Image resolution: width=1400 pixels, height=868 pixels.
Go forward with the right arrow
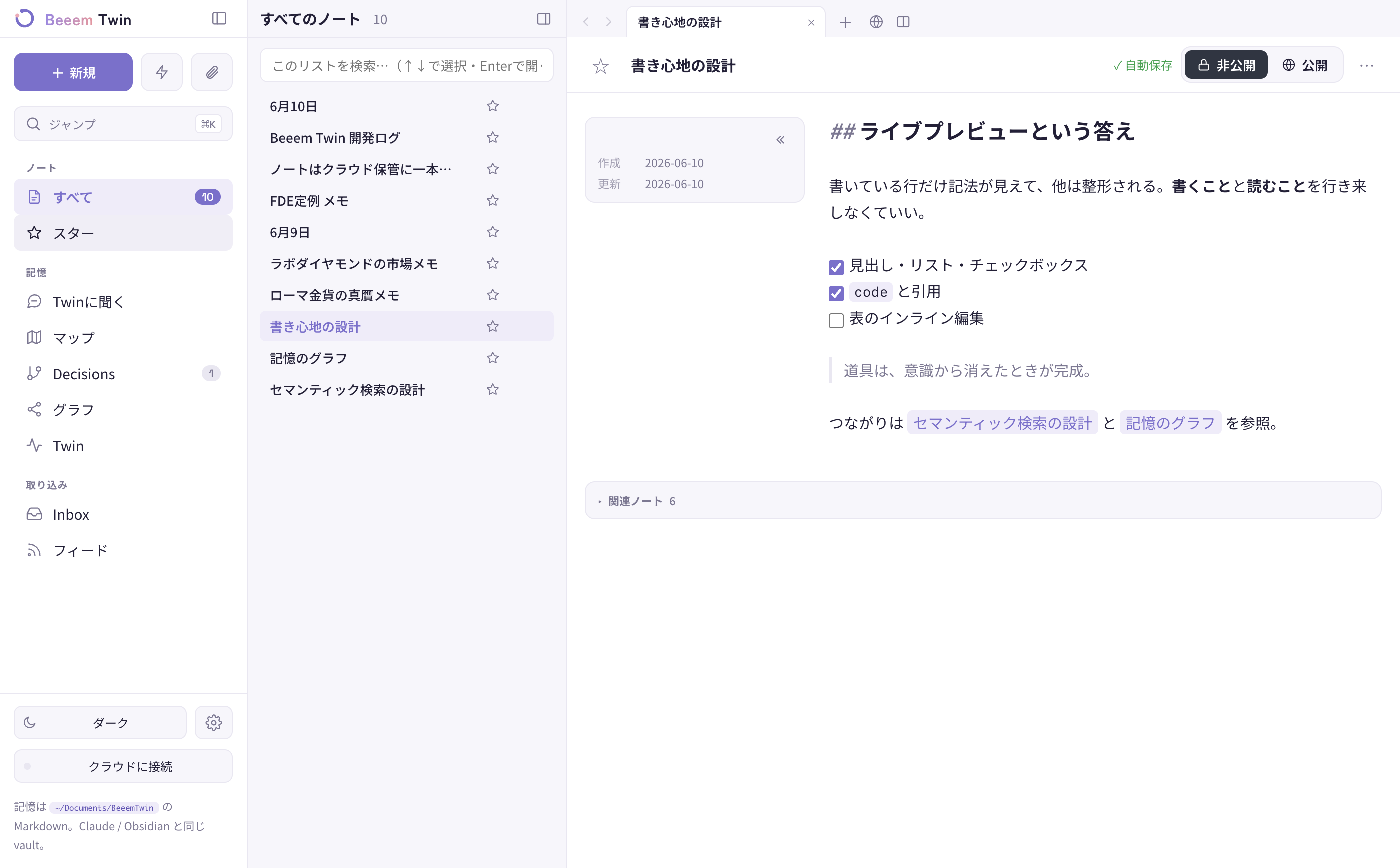(609, 22)
